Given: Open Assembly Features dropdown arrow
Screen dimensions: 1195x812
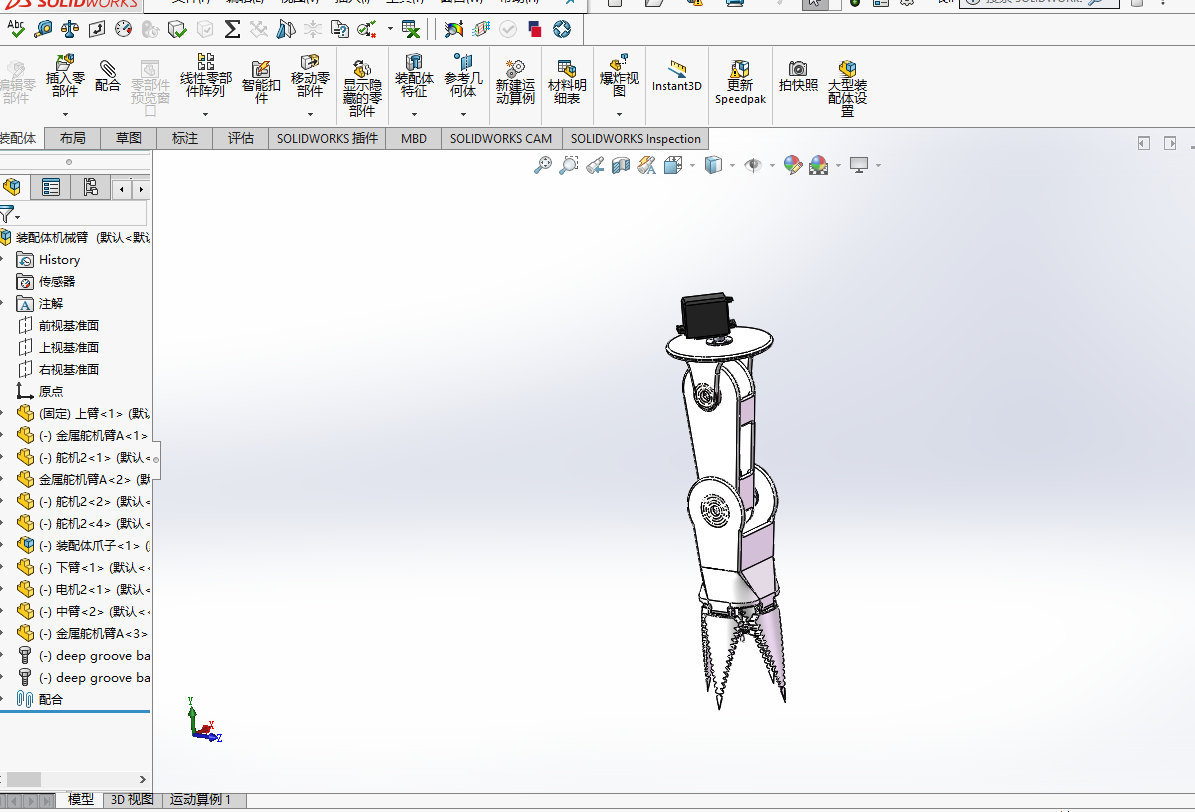Looking at the screenshot, I should [414, 114].
